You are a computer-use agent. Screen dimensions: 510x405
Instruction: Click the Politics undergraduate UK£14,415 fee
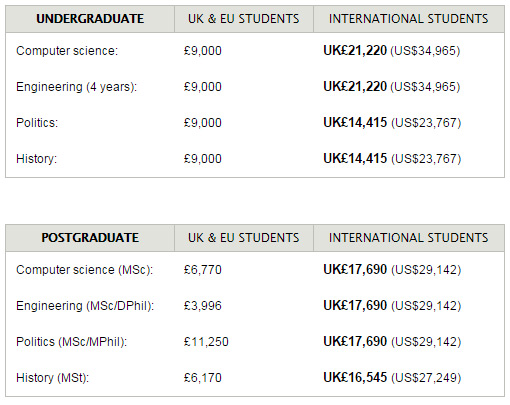355,122
